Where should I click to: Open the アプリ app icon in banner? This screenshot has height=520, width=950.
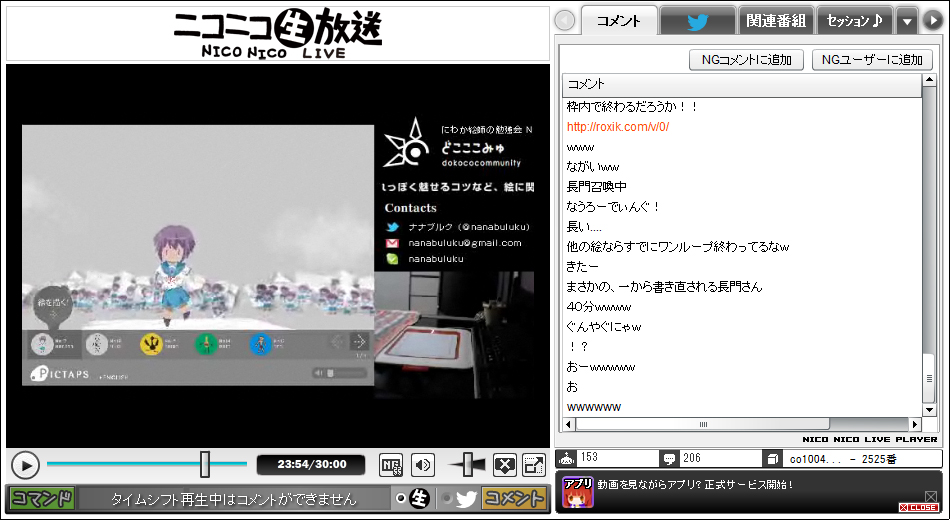(x=578, y=492)
